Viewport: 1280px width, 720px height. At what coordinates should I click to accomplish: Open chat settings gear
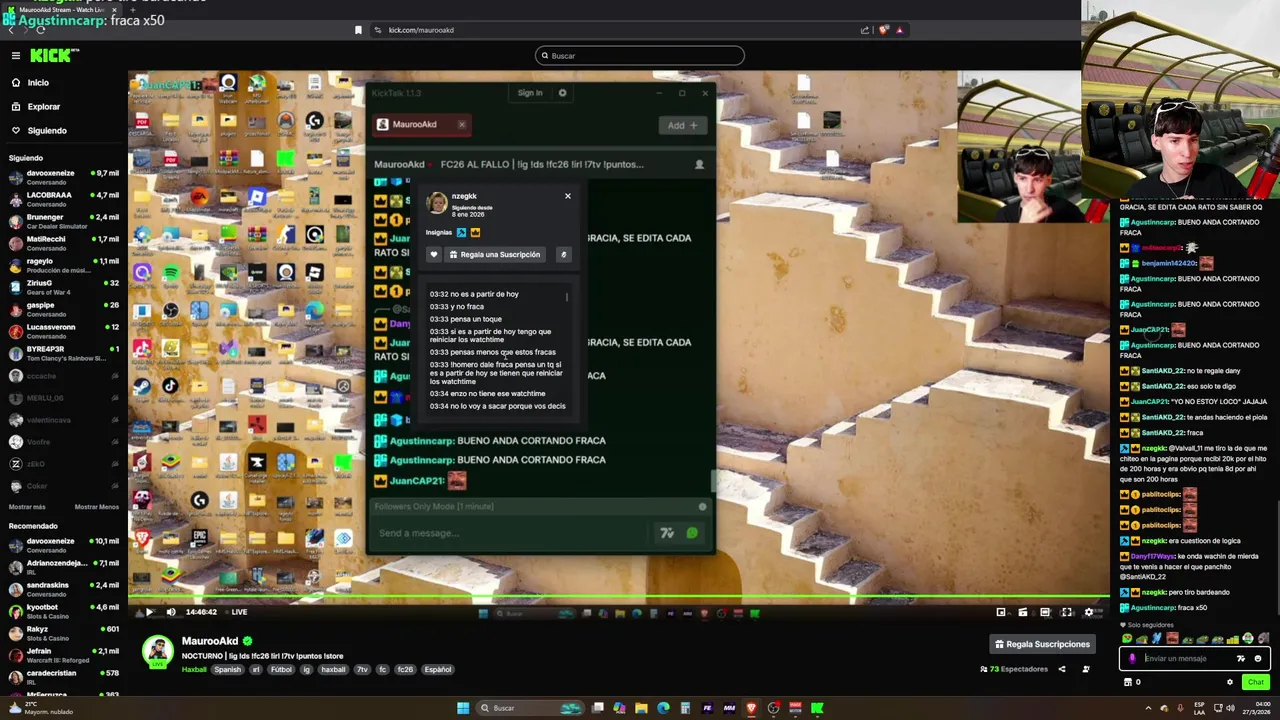tap(1230, 682)
